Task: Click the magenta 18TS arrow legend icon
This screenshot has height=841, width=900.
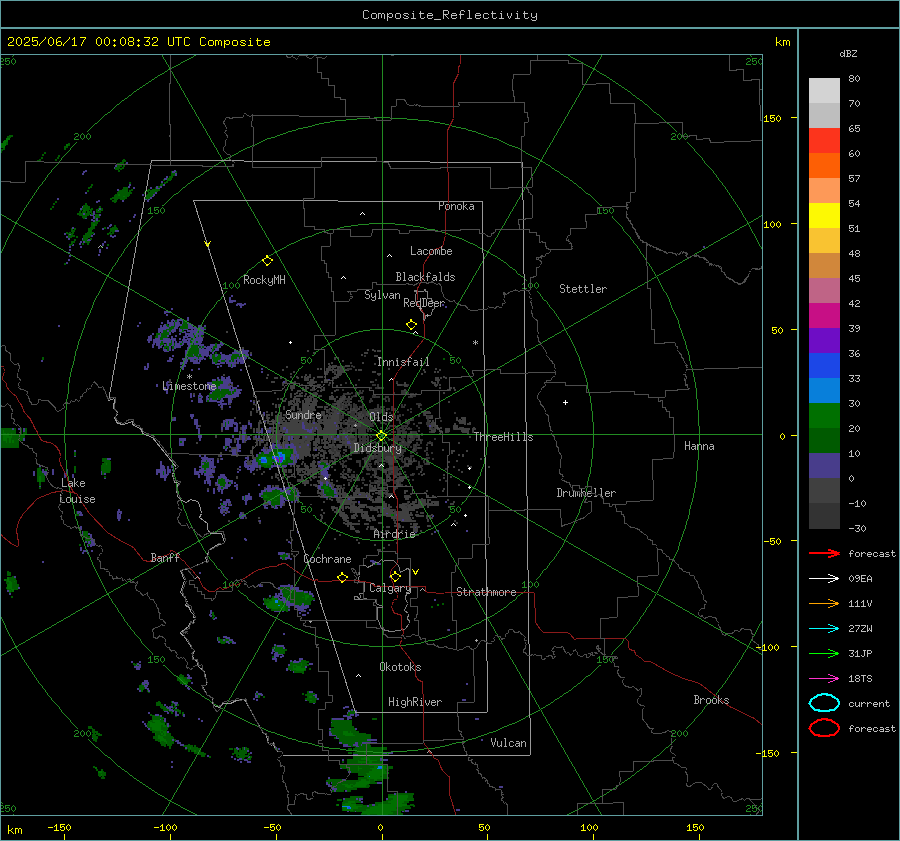Action: pos(824,679)
